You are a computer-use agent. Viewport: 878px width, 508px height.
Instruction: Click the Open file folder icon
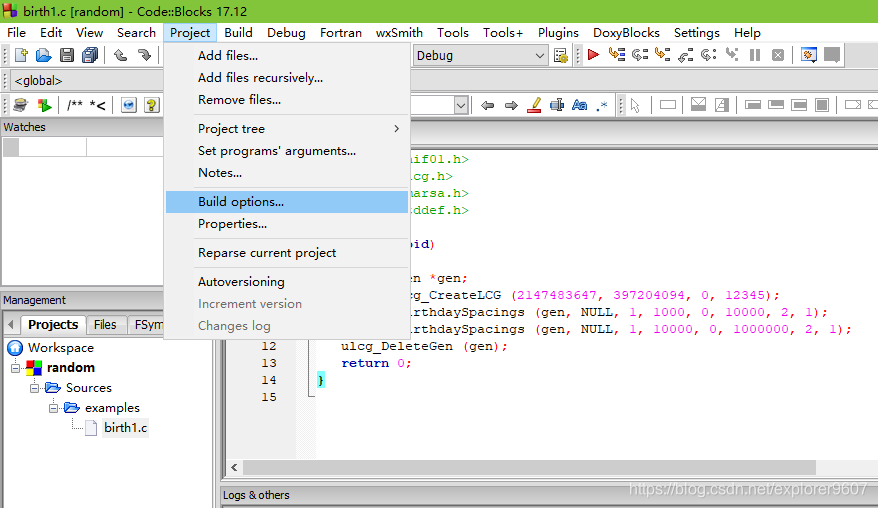click(x=44, y=55)
